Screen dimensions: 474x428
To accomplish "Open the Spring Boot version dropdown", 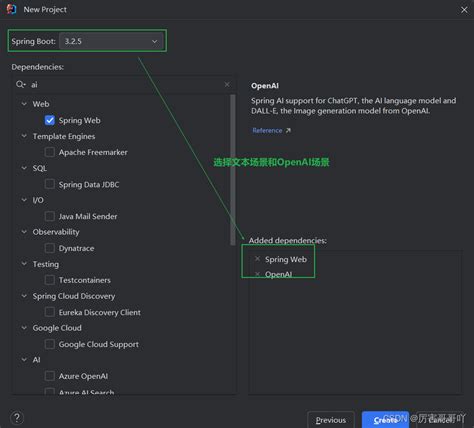I will coord(111,41).
